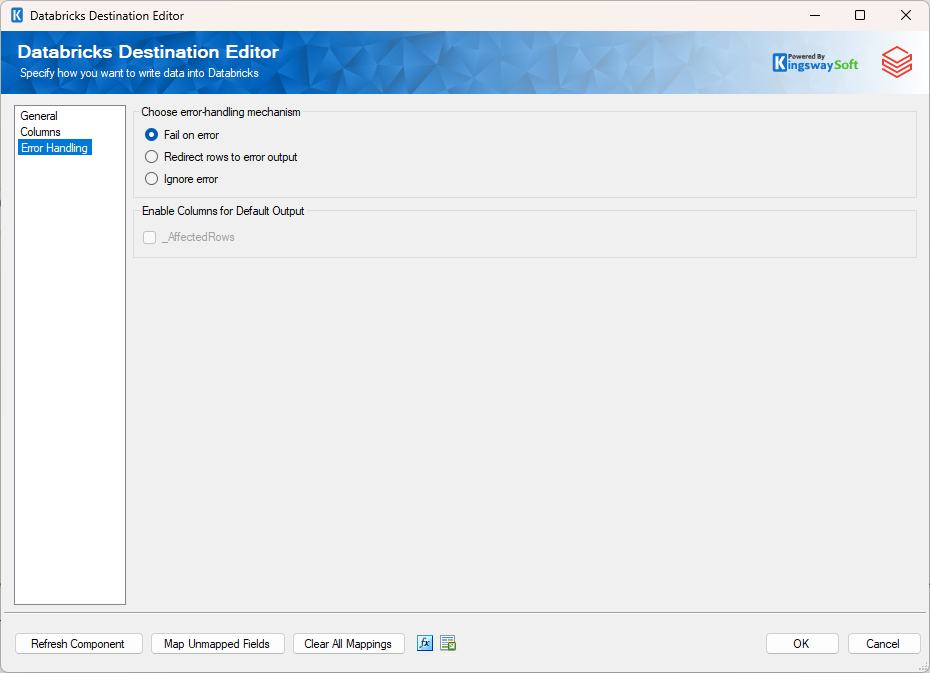Select the Ignore error radio button
Screen dimensions: 930x673
pyautogui.click(x=151, y=178)
